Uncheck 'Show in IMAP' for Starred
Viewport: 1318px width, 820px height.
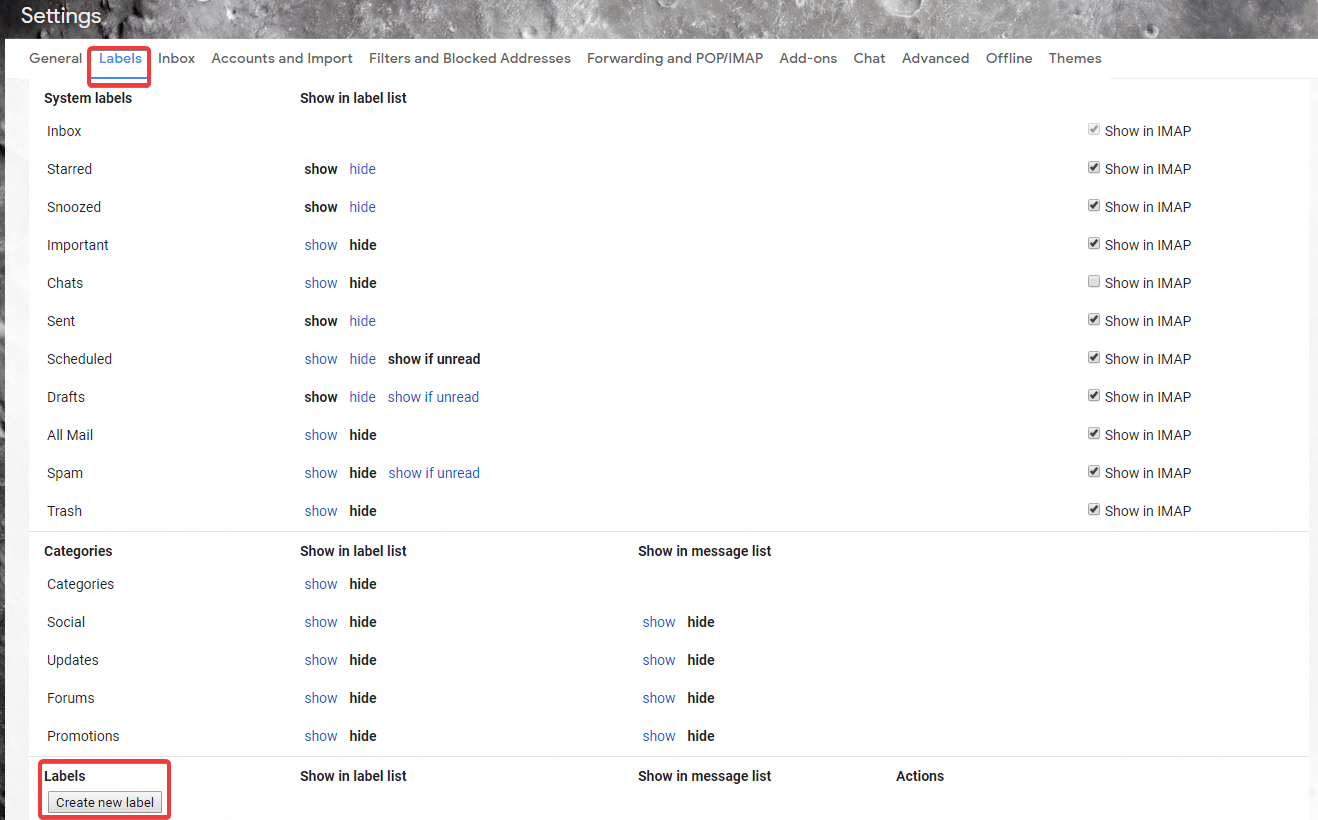(1093, 167)
